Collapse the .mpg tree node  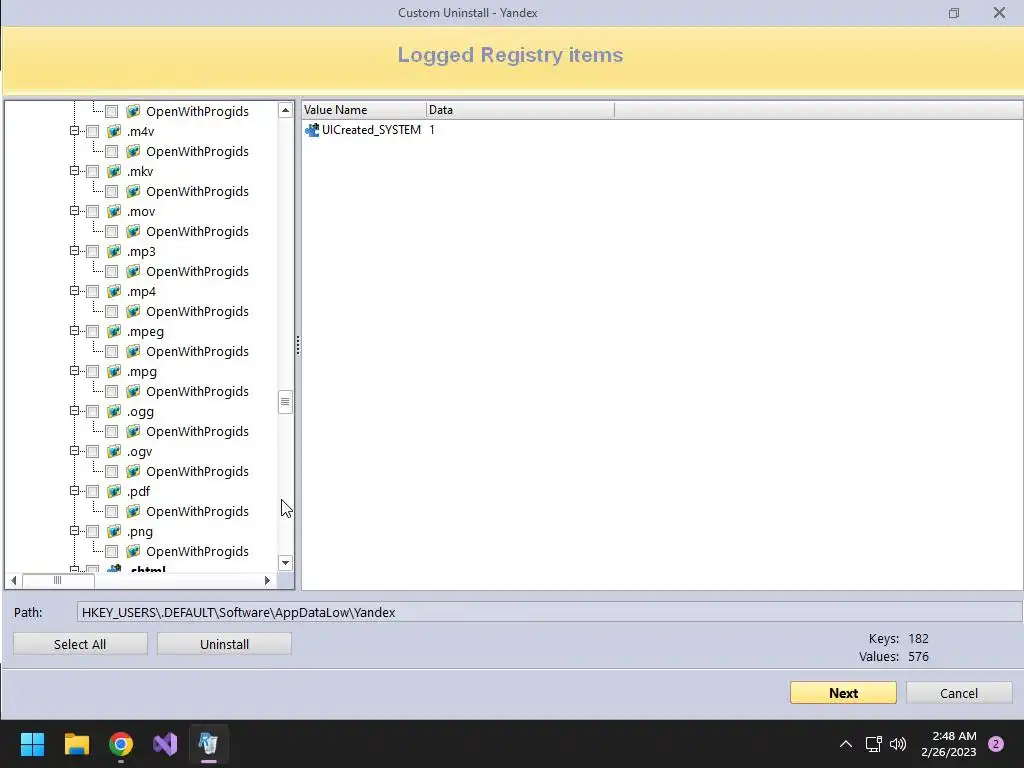point(74,370)
